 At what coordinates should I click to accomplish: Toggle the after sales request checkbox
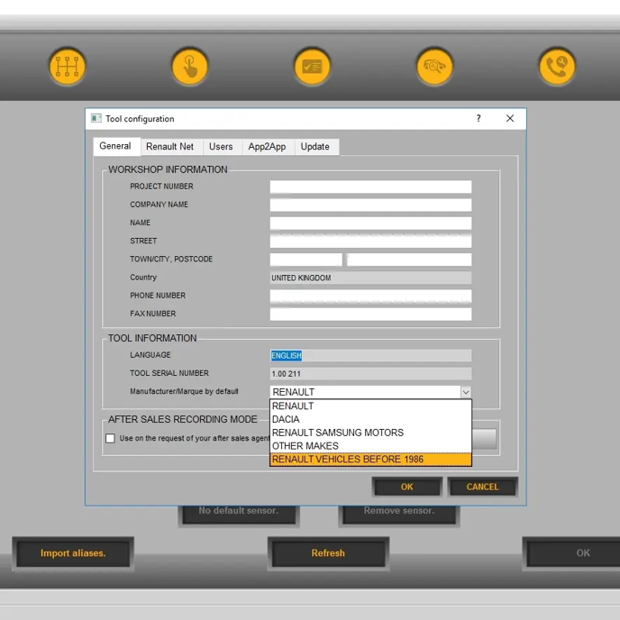tap(110, 438)
